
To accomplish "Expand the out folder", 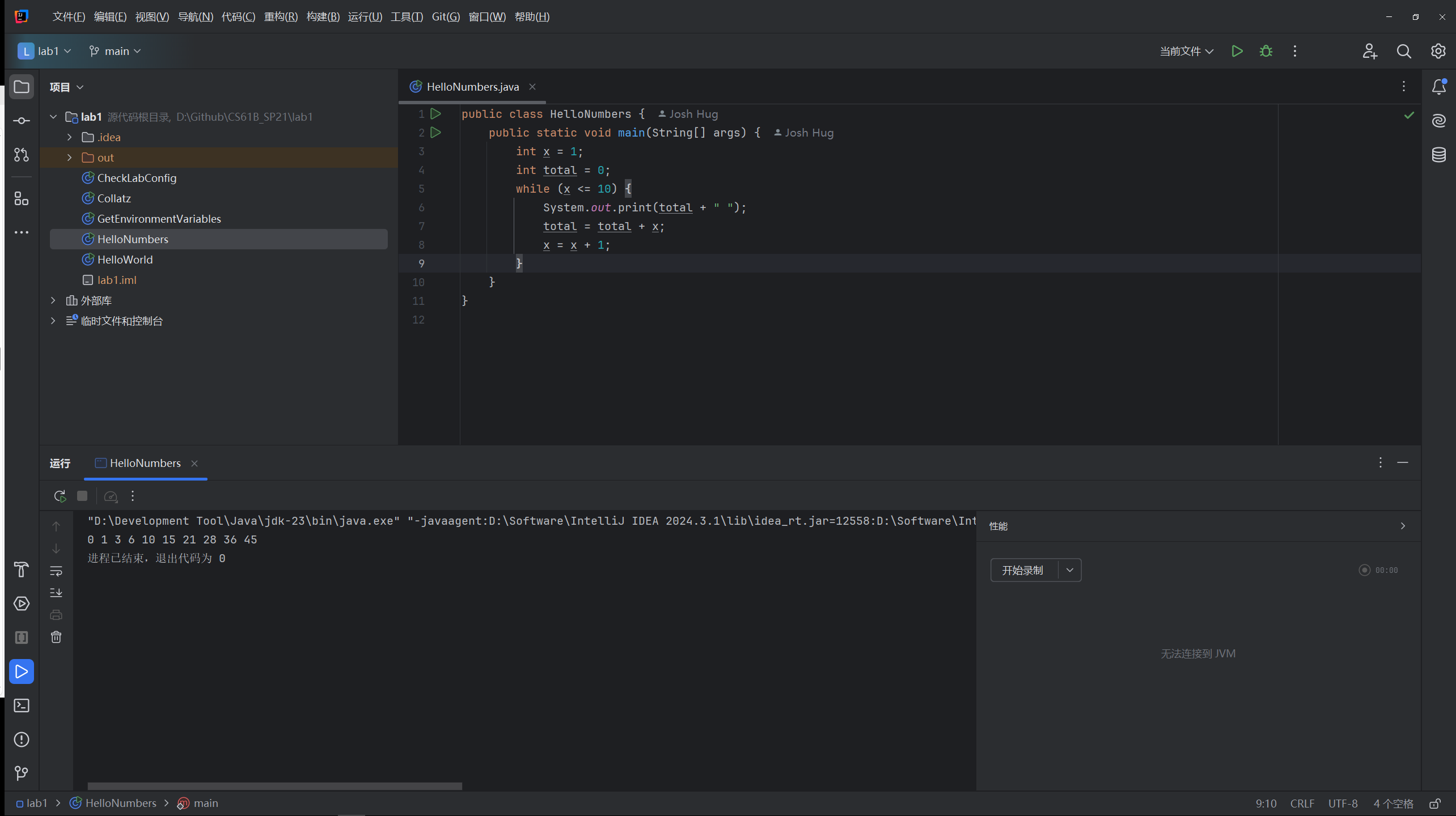I will tap(70, 158).
